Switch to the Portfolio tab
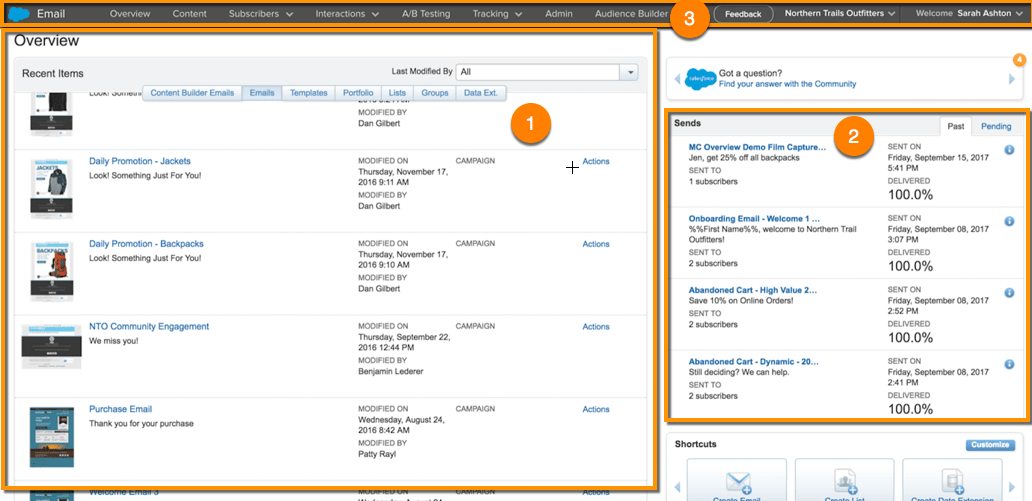1032x501 pixels. click(x=358, y=93)
